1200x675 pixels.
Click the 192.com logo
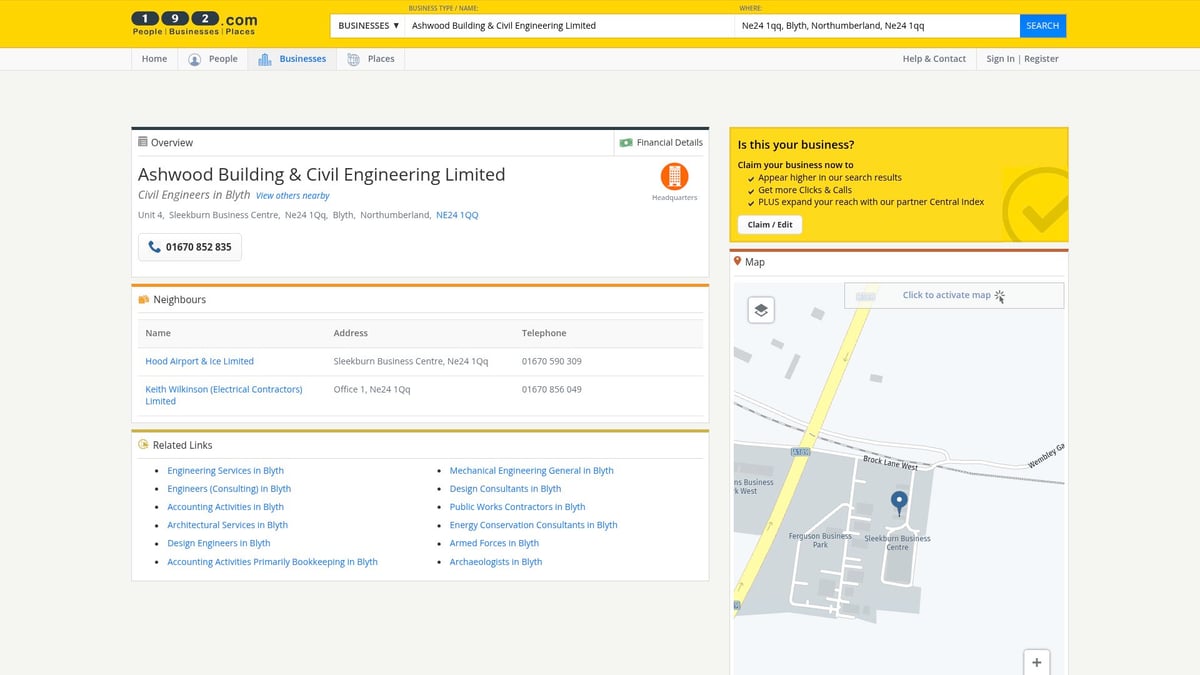point(194,23)
